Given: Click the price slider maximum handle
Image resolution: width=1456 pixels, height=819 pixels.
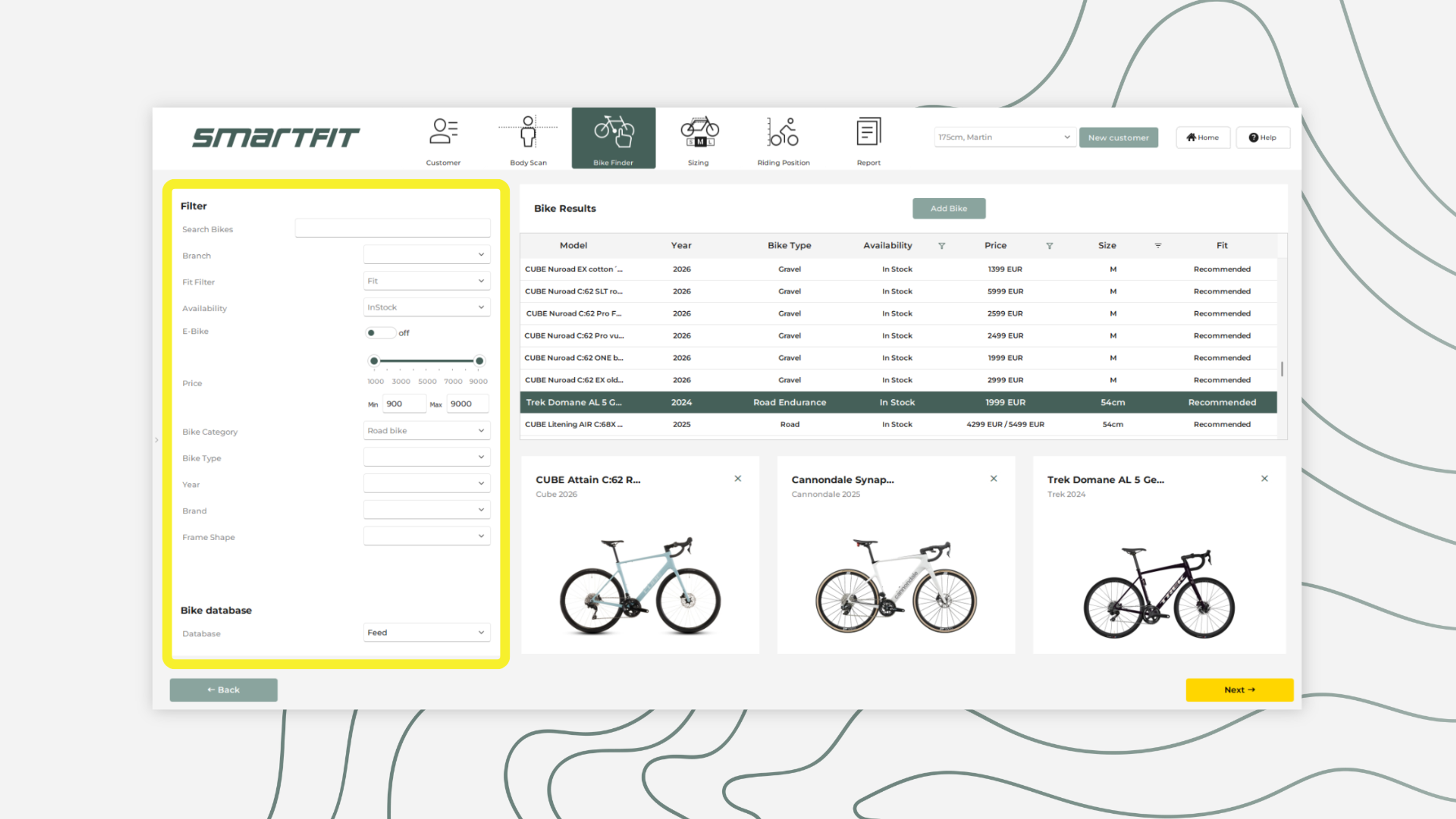Looking at the screenshot, I should (x=479, y=361).
